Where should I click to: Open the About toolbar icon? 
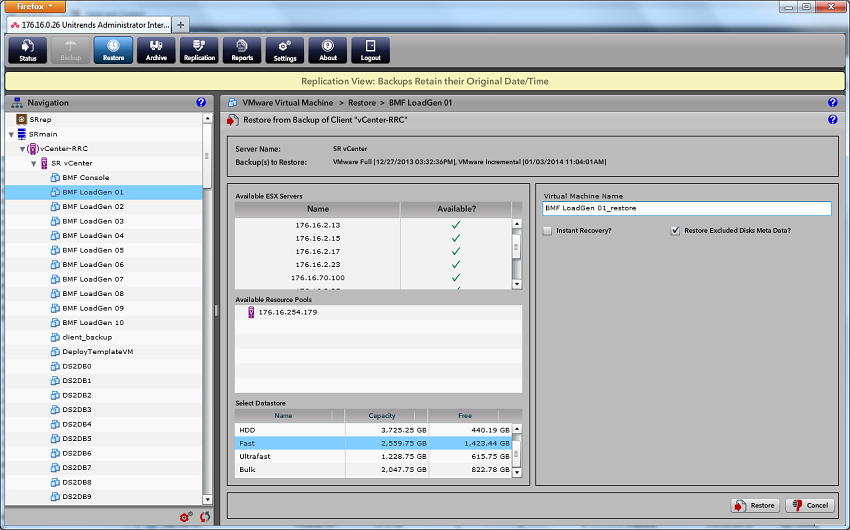pos(327,50)
